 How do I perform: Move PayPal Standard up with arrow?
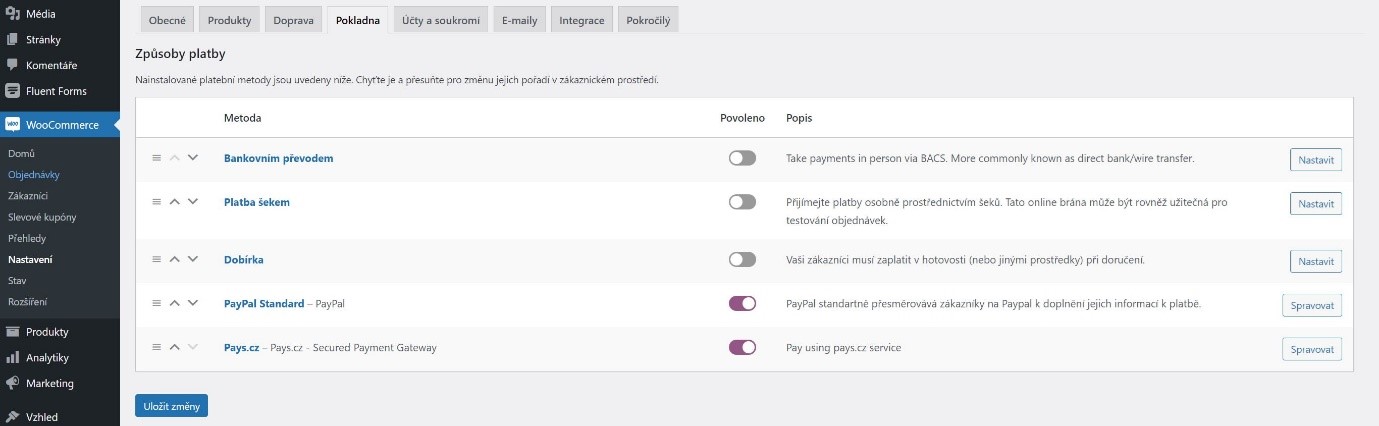[x=174, y=303]
